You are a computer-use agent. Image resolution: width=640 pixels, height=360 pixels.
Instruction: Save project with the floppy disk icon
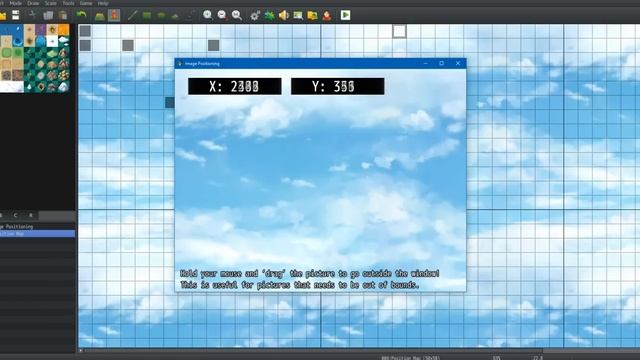click(16, 16)
